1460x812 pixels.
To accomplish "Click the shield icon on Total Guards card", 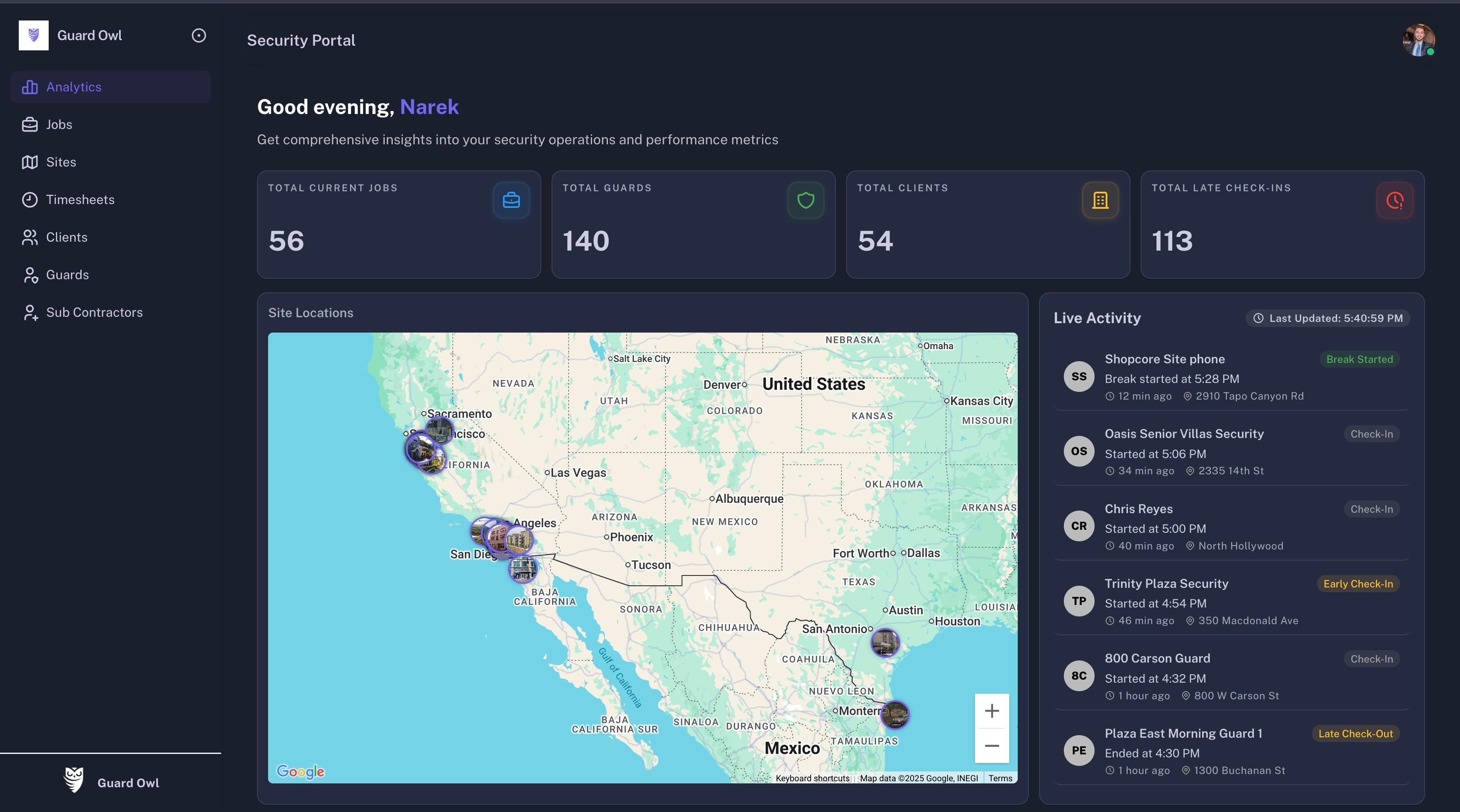I will click(806, 200).
